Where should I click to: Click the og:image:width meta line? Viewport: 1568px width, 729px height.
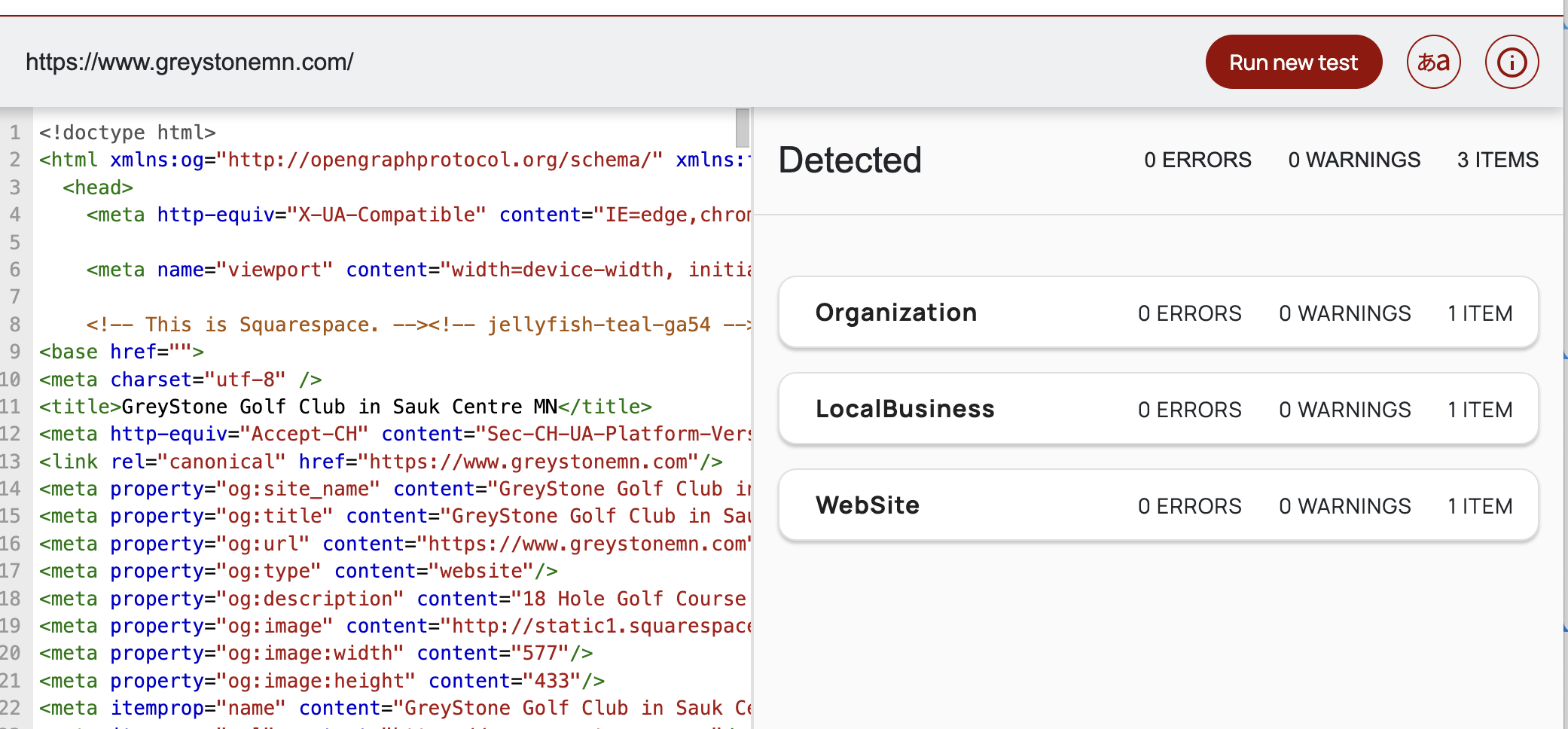pyautogui.click(x=316, y=653)
